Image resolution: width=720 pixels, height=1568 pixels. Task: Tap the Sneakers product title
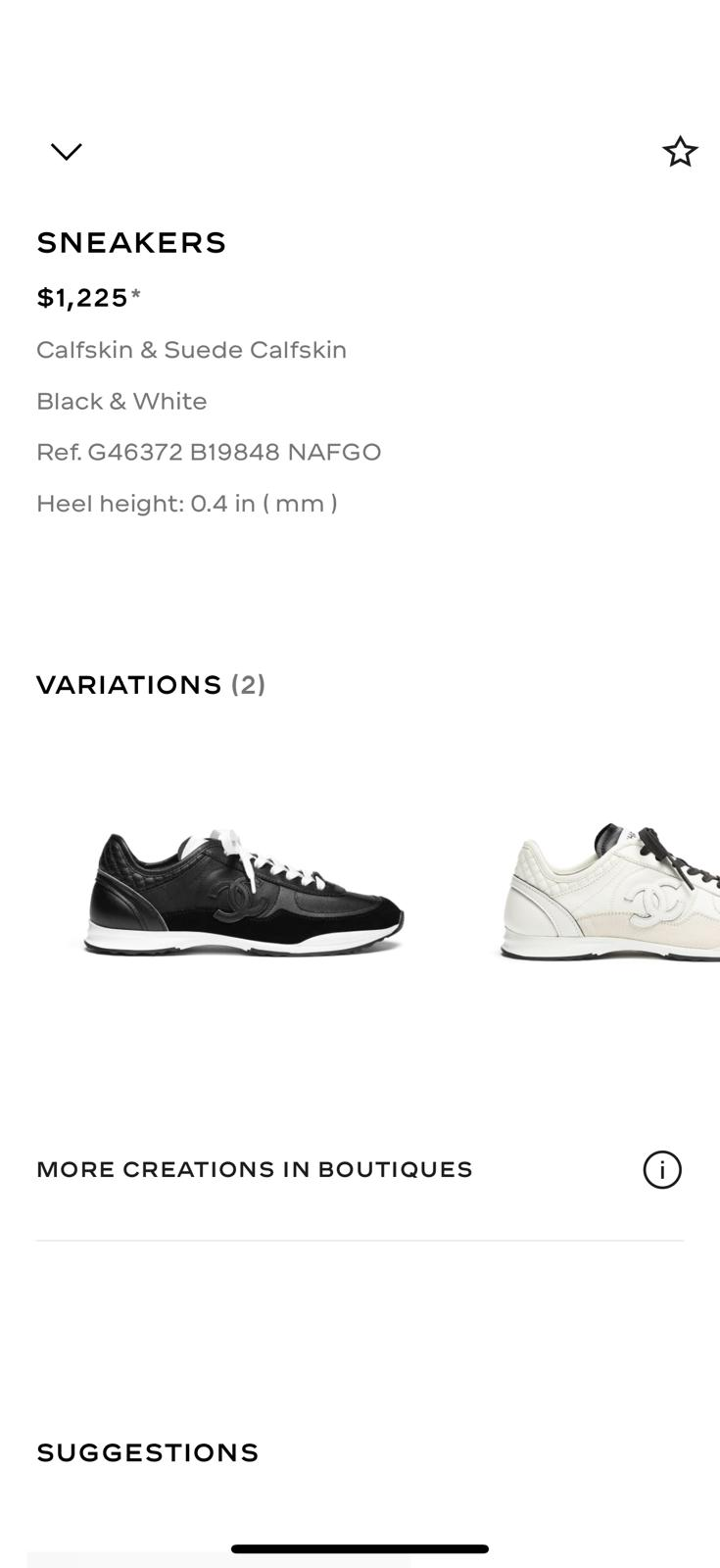[x=131, y=242]
